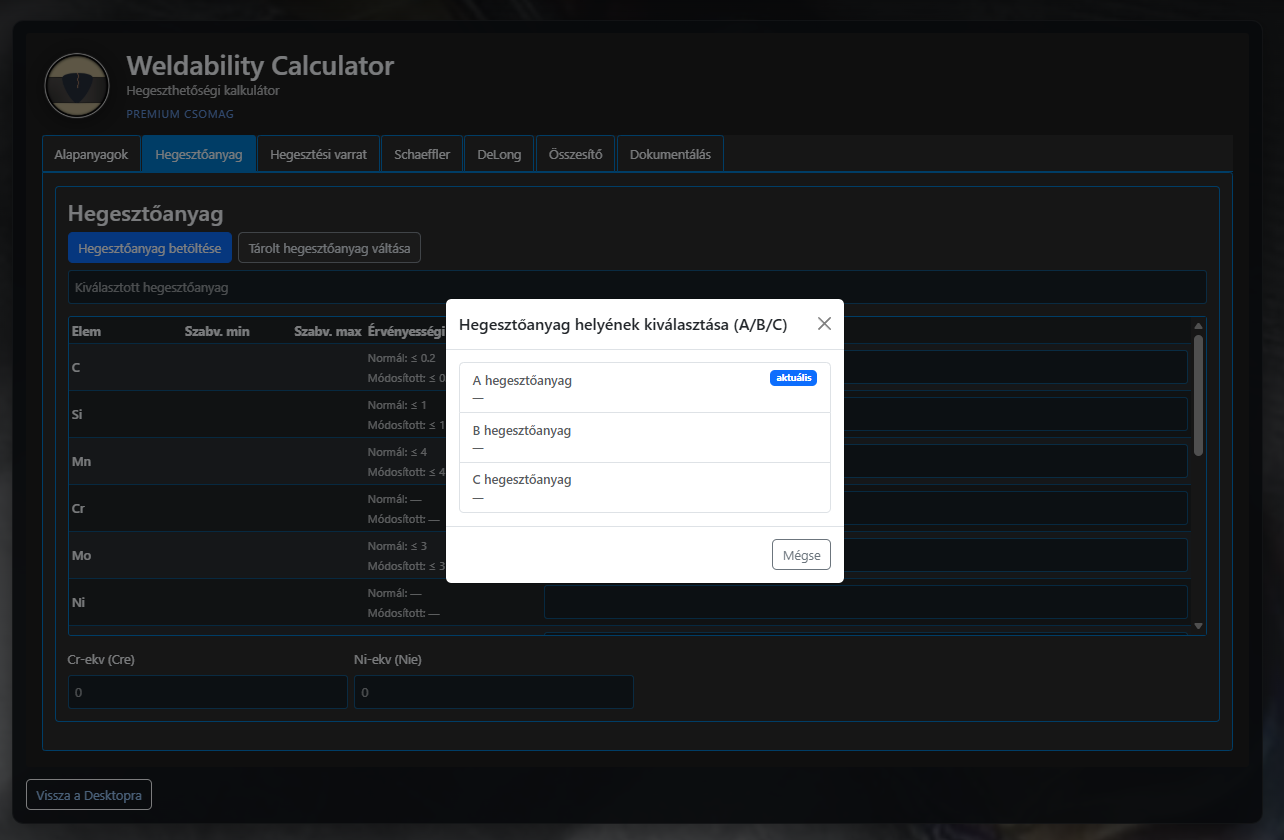
Task: Close the hegesztőanyag selection dialog
Action: click(x=824, y=324)
